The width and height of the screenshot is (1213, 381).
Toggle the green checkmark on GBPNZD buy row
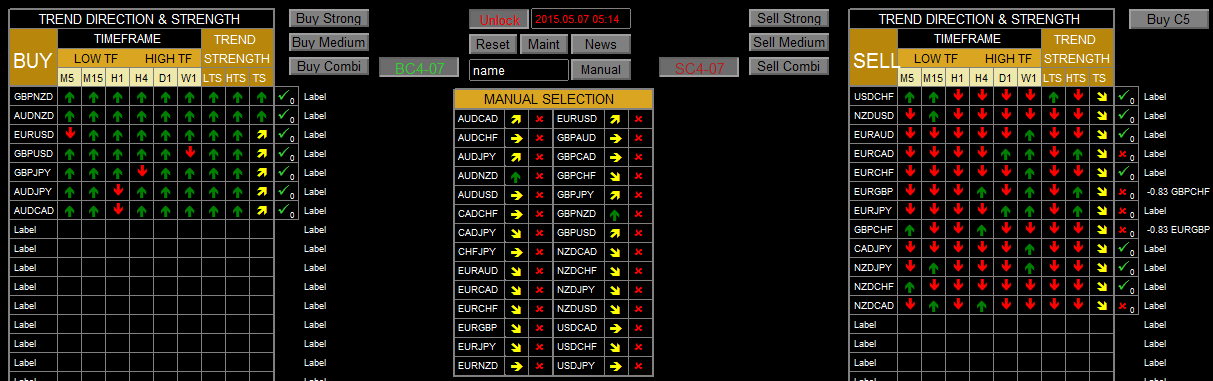285,97
